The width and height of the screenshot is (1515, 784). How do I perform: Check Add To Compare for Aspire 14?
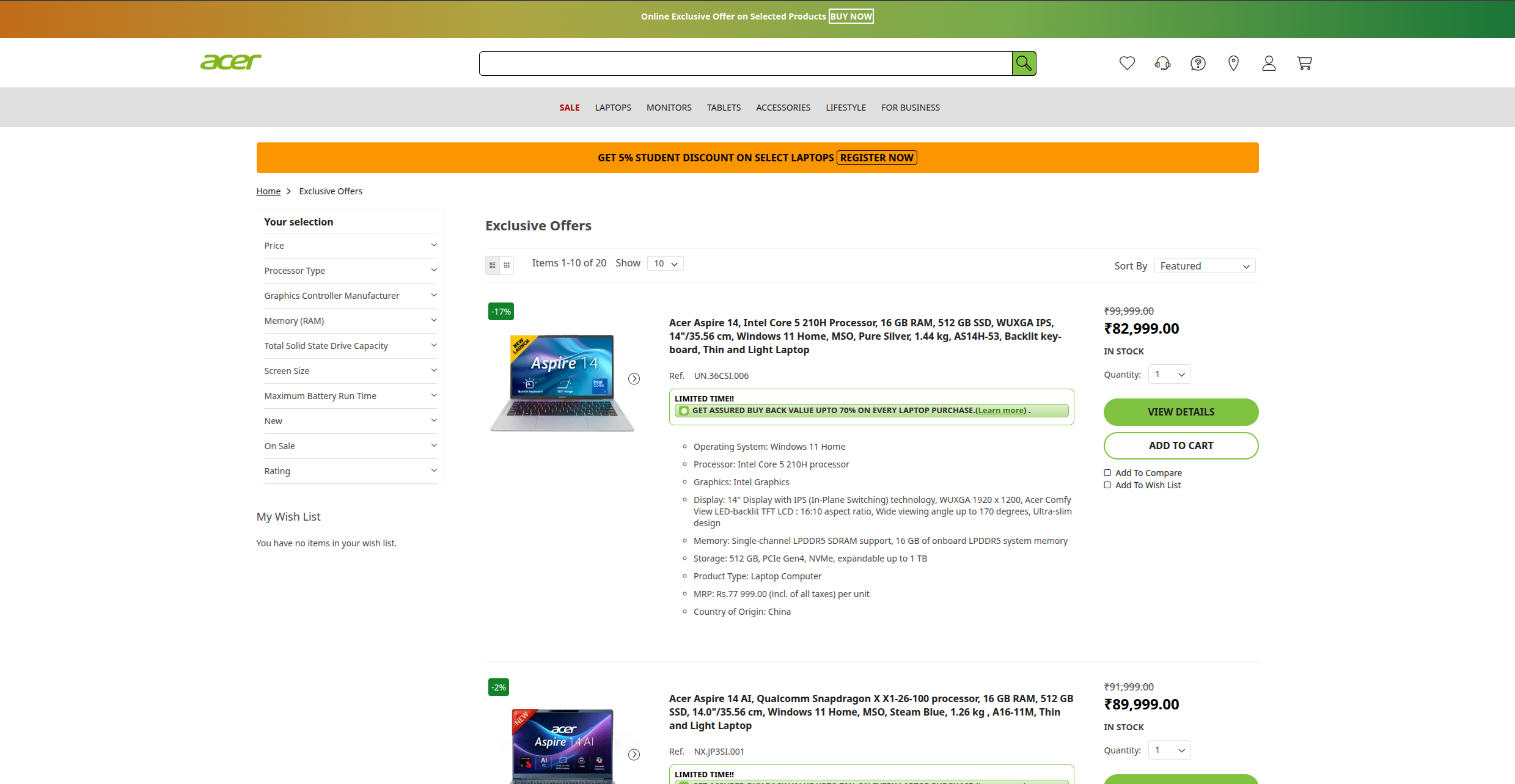pyautogui.click(x=1107, y=473)
